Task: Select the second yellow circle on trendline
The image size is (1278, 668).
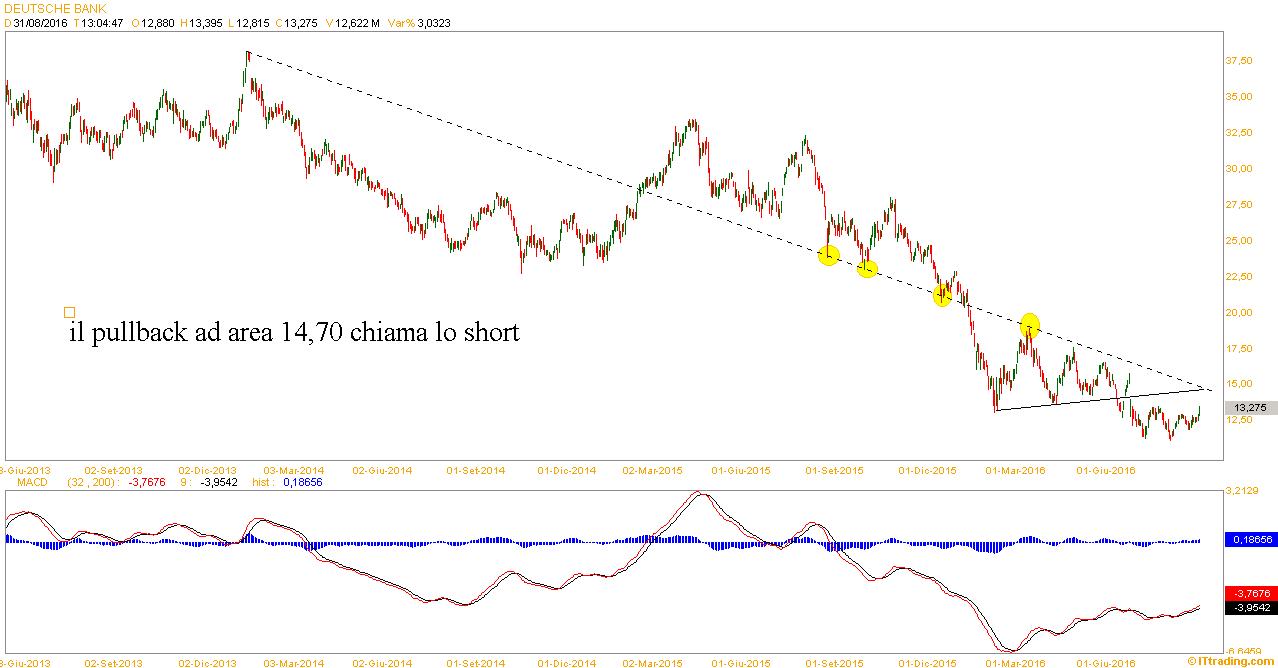Action: (x=867, y=268)
